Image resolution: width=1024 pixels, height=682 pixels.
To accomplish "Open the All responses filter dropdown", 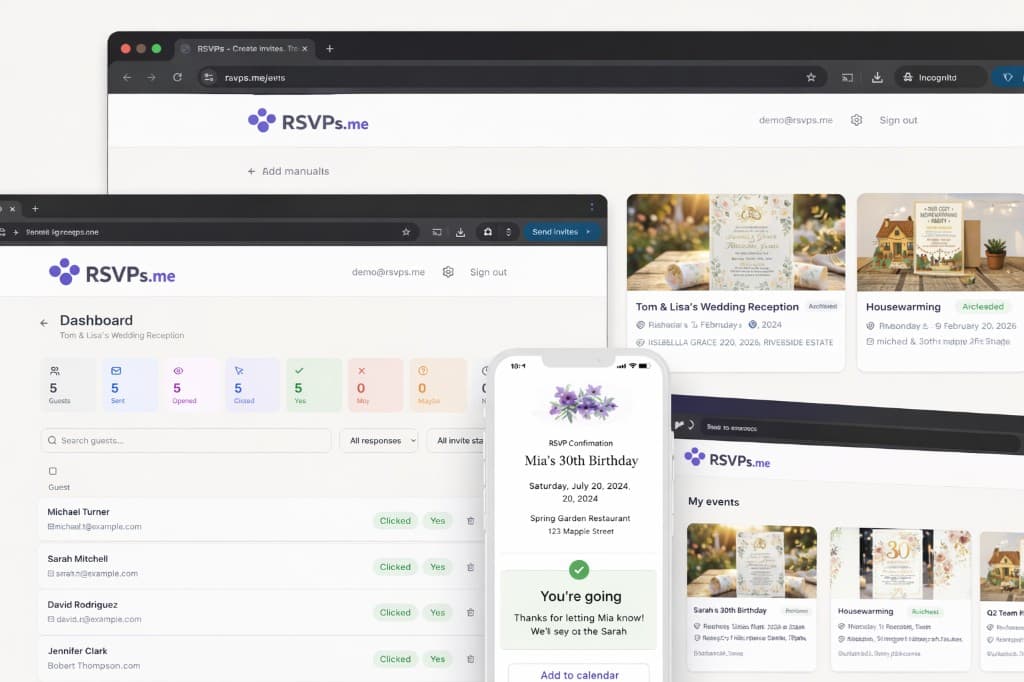I will (x=379, y=440).
